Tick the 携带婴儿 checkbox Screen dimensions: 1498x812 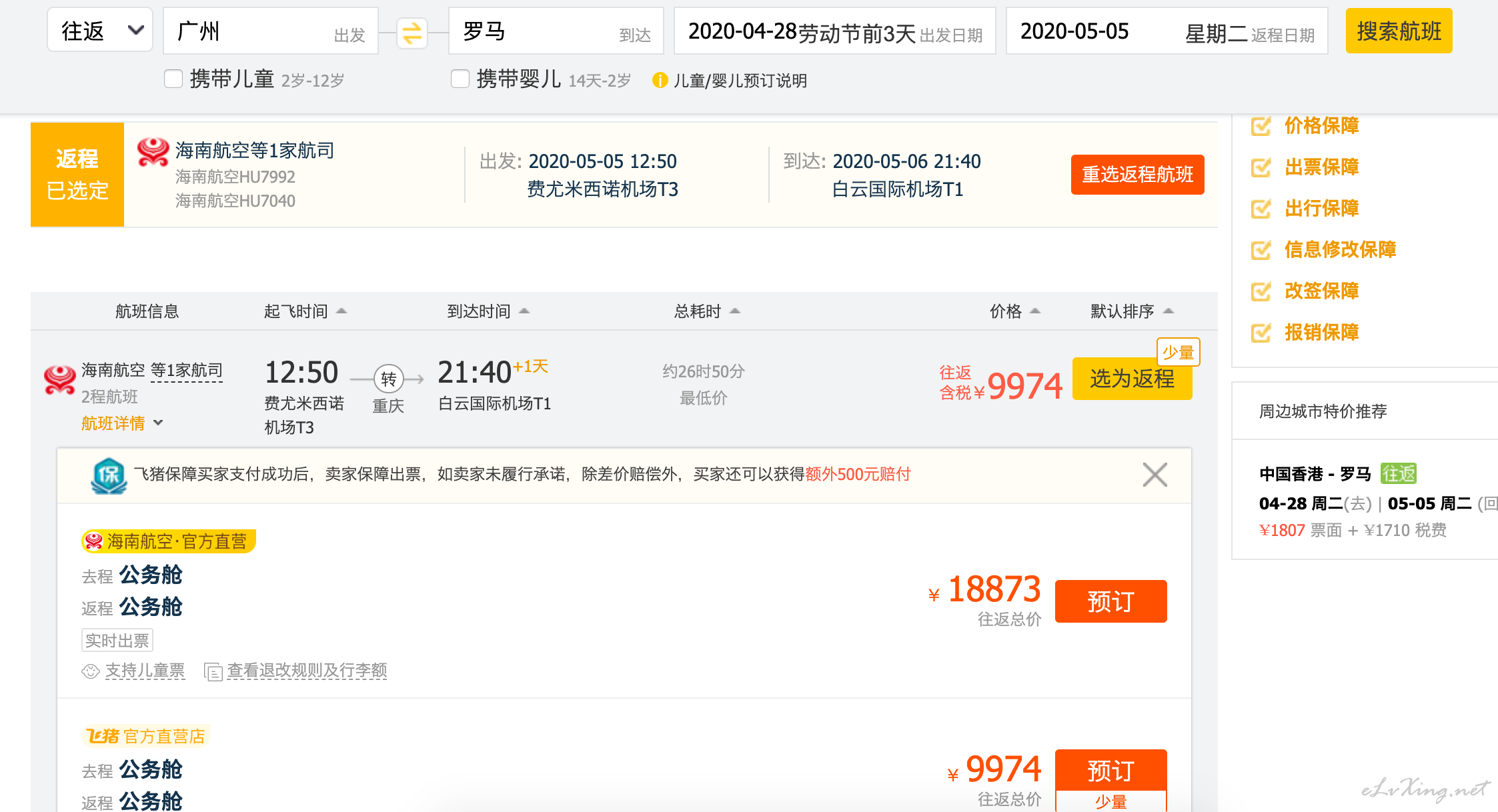pos(460,79)
